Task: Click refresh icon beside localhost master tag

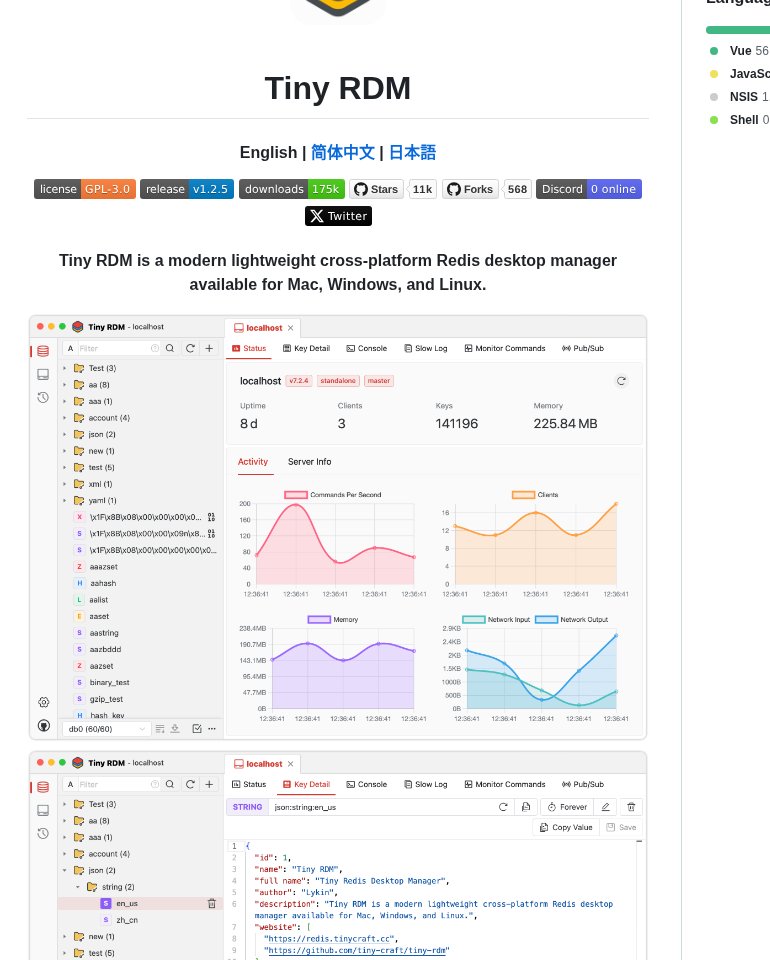Action: click(x=621, y=381)
